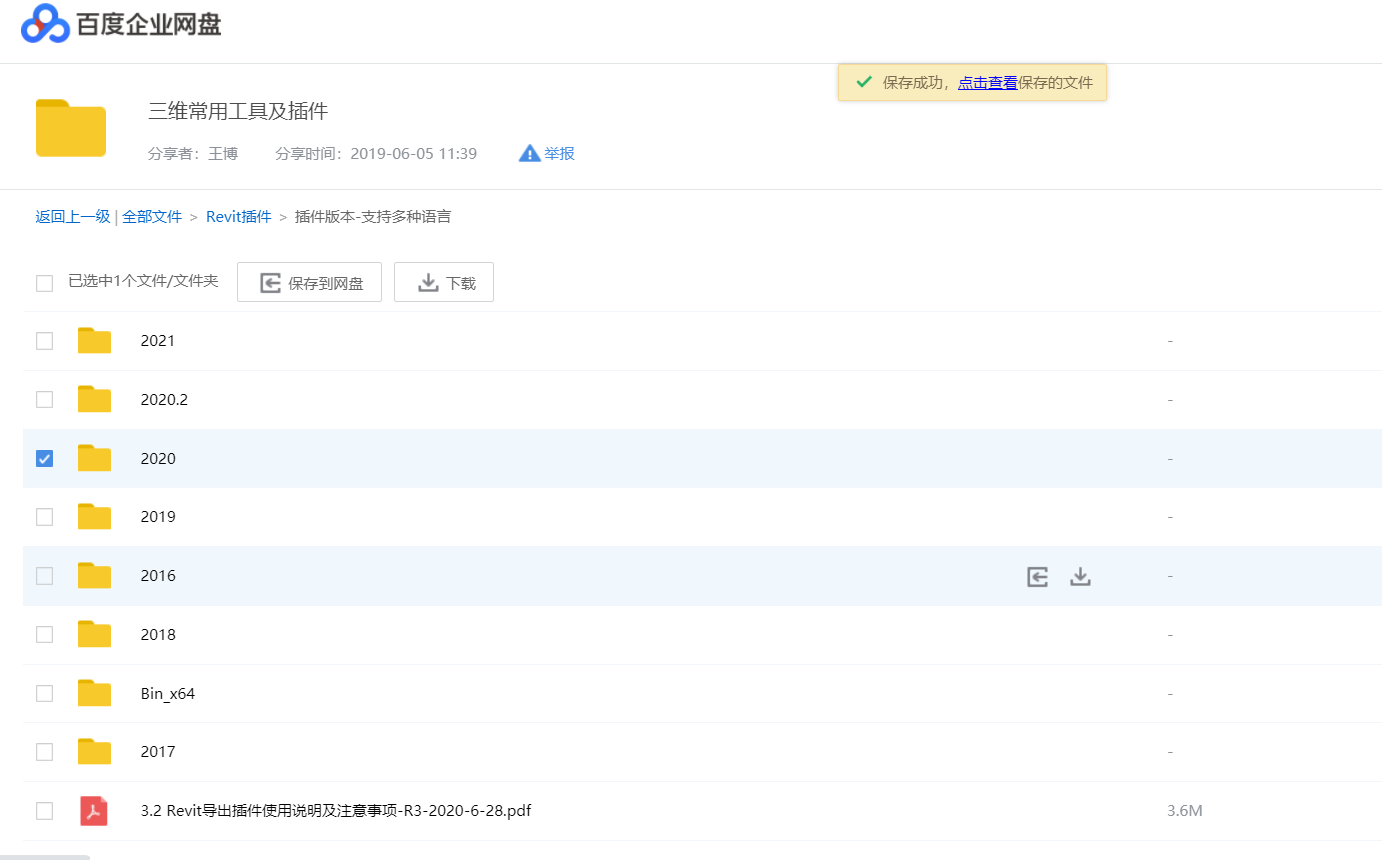This screenshot has height=860, width=1382.
Task: Click the green checkmark in the success notification
Action: click(864, 82)
